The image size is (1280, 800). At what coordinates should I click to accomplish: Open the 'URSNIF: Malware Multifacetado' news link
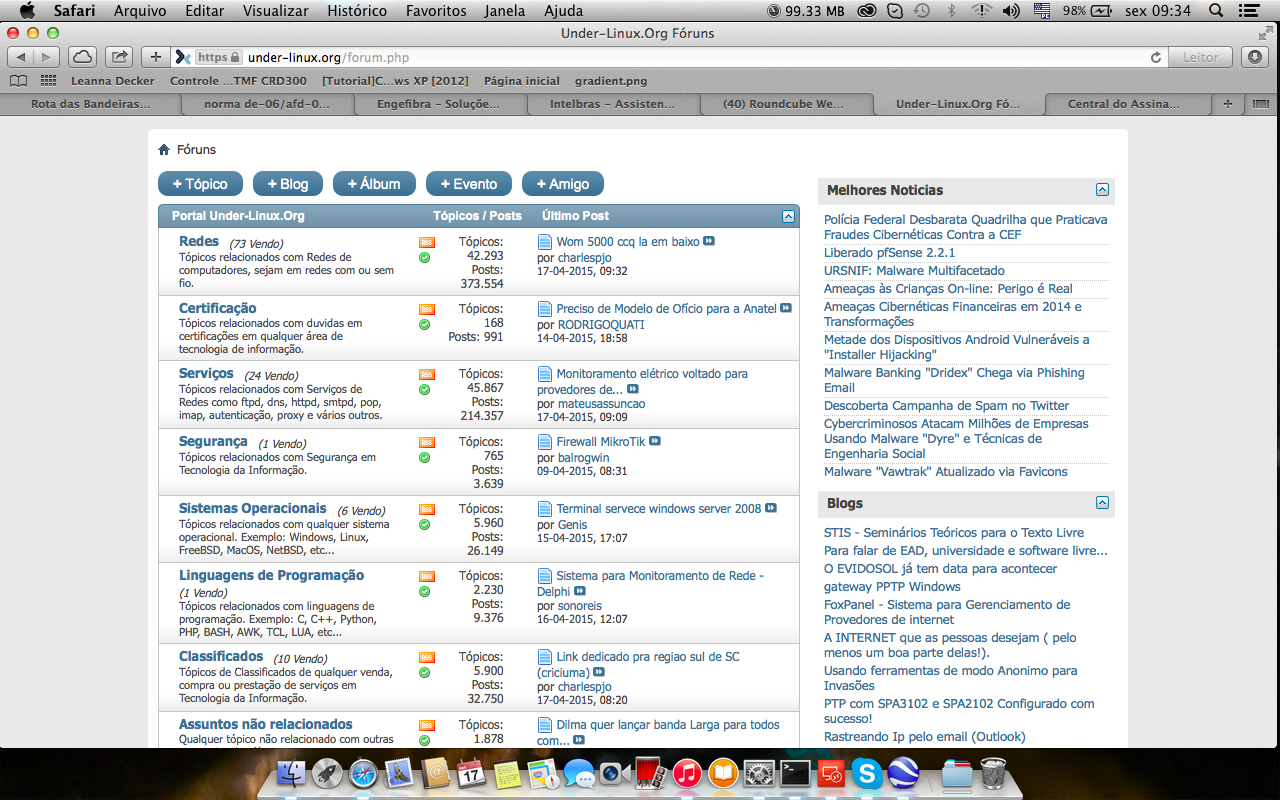pos(914,271)
